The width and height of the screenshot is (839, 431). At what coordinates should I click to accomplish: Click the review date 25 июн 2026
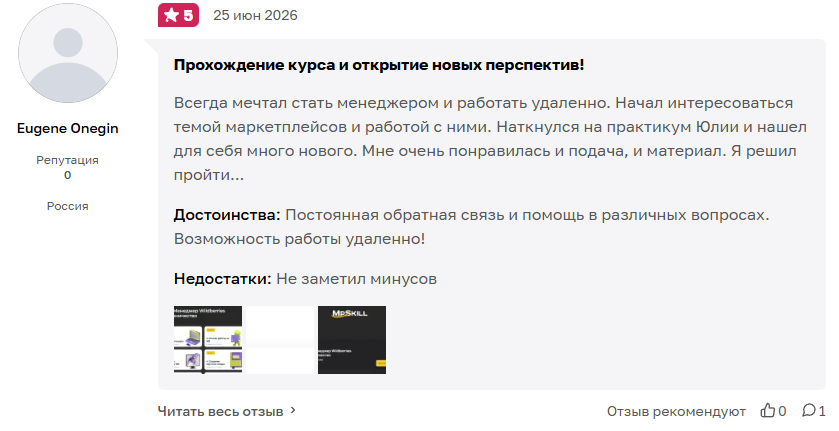pyautogui.click(x=255, y=16)
